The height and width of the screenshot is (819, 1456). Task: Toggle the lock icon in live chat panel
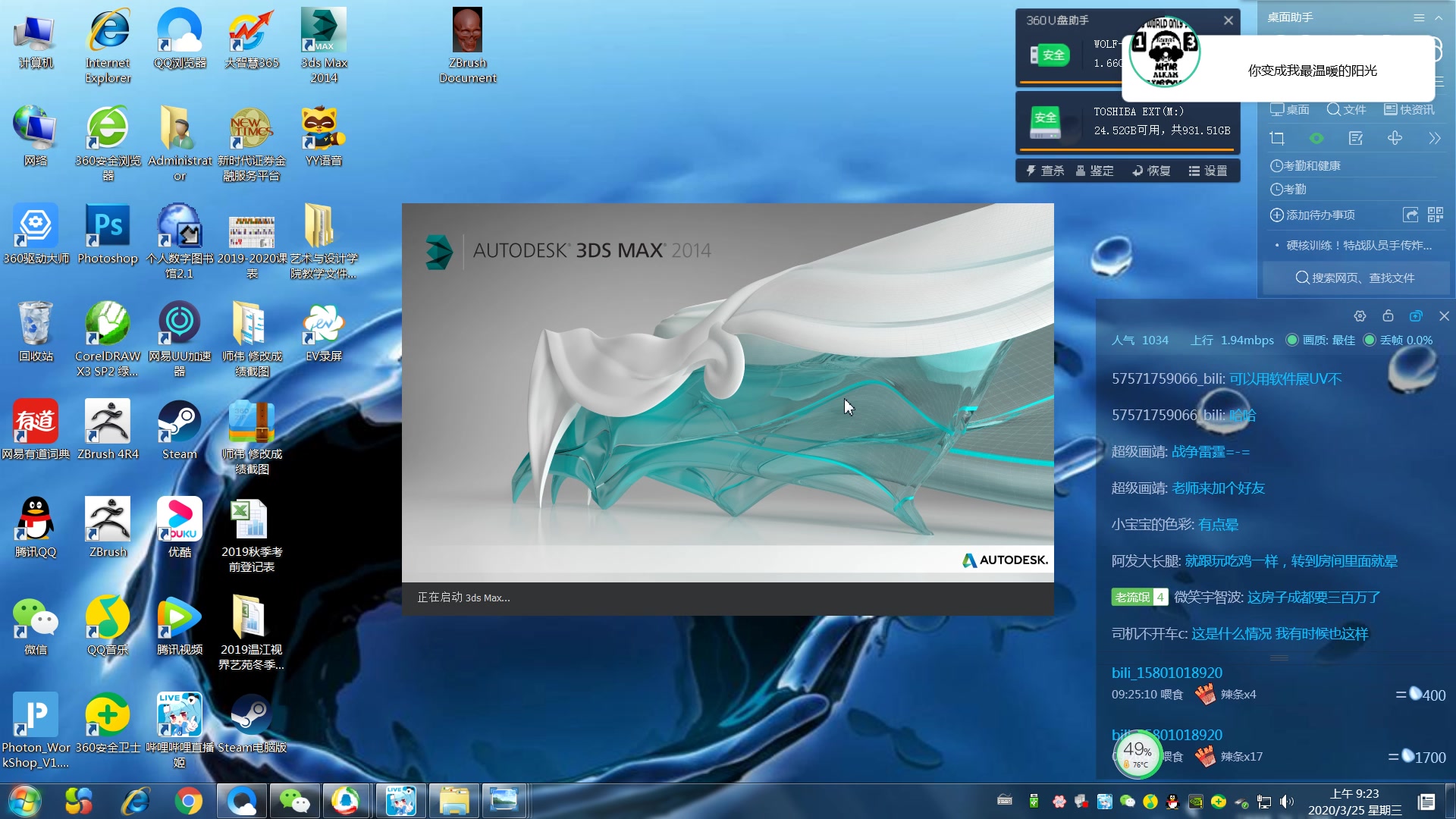tap(1388, 316)
